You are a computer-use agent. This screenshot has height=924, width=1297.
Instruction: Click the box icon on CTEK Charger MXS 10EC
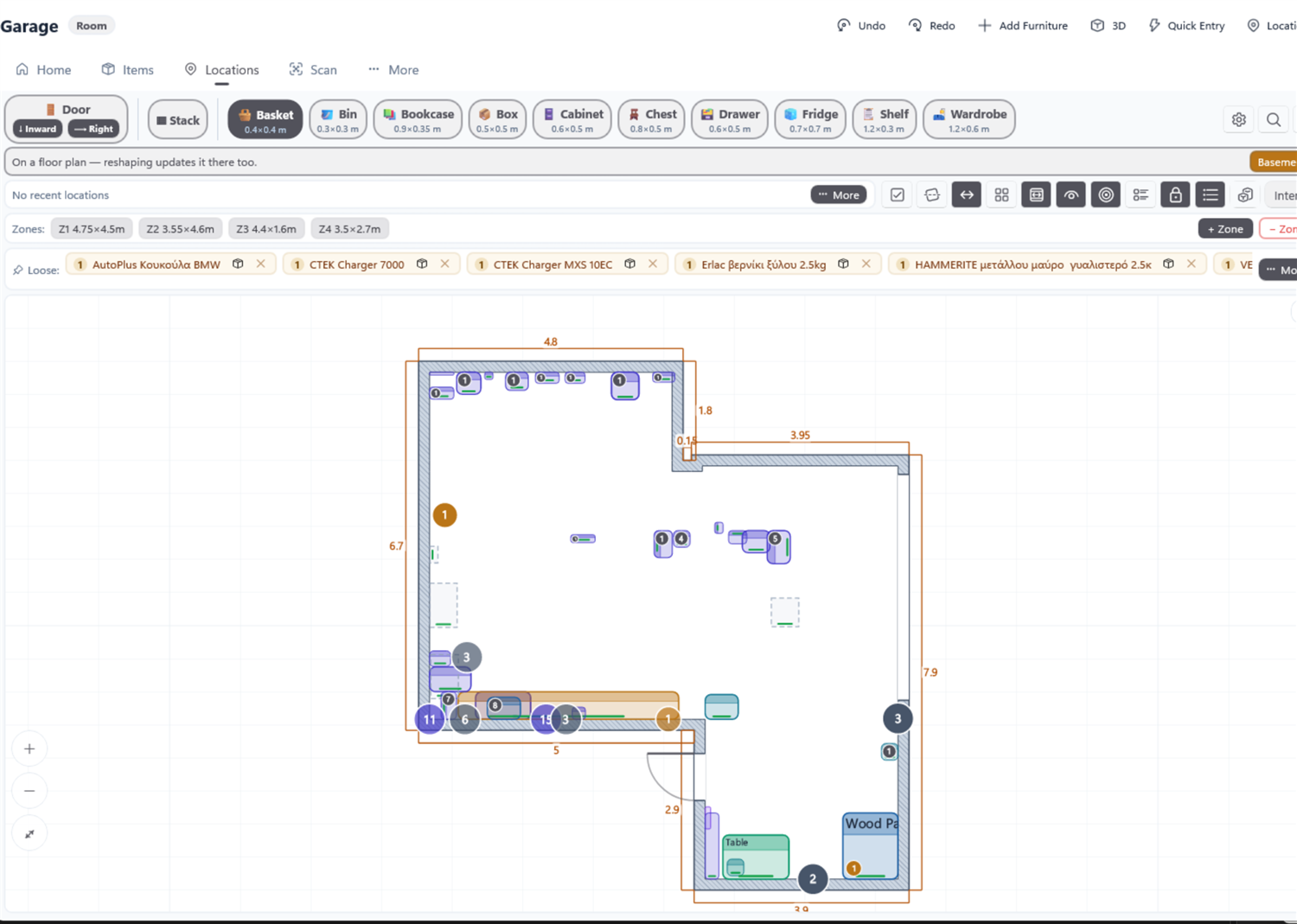tap(630, 264)
